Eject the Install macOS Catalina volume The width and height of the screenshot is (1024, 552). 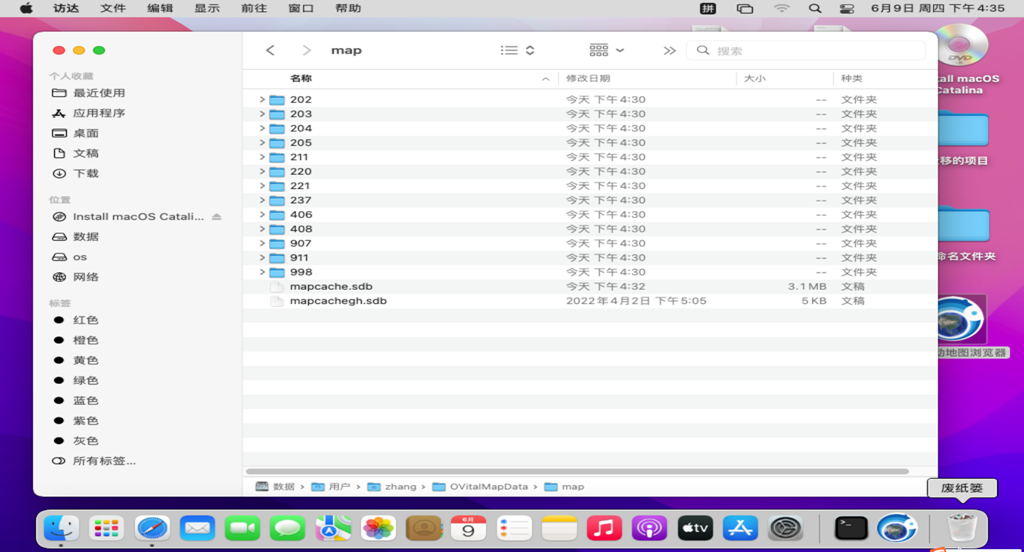coord(217,217)
